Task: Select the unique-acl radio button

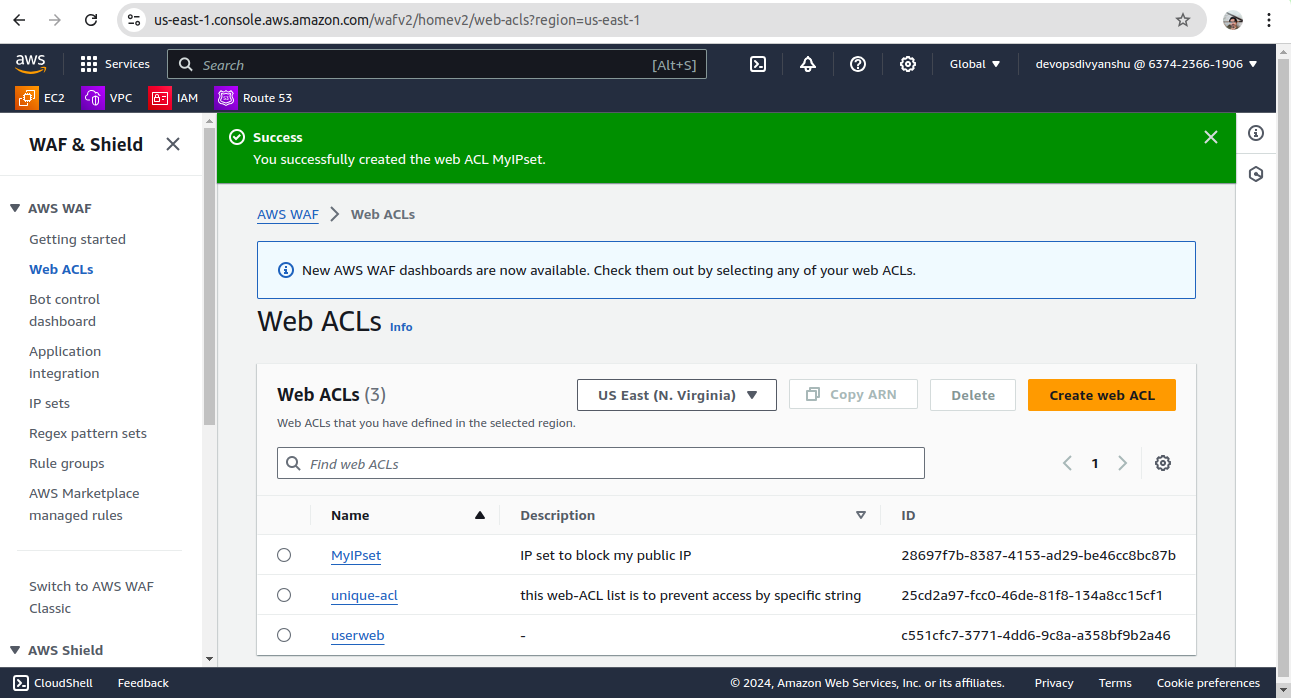Action: [x=284, y=595]
